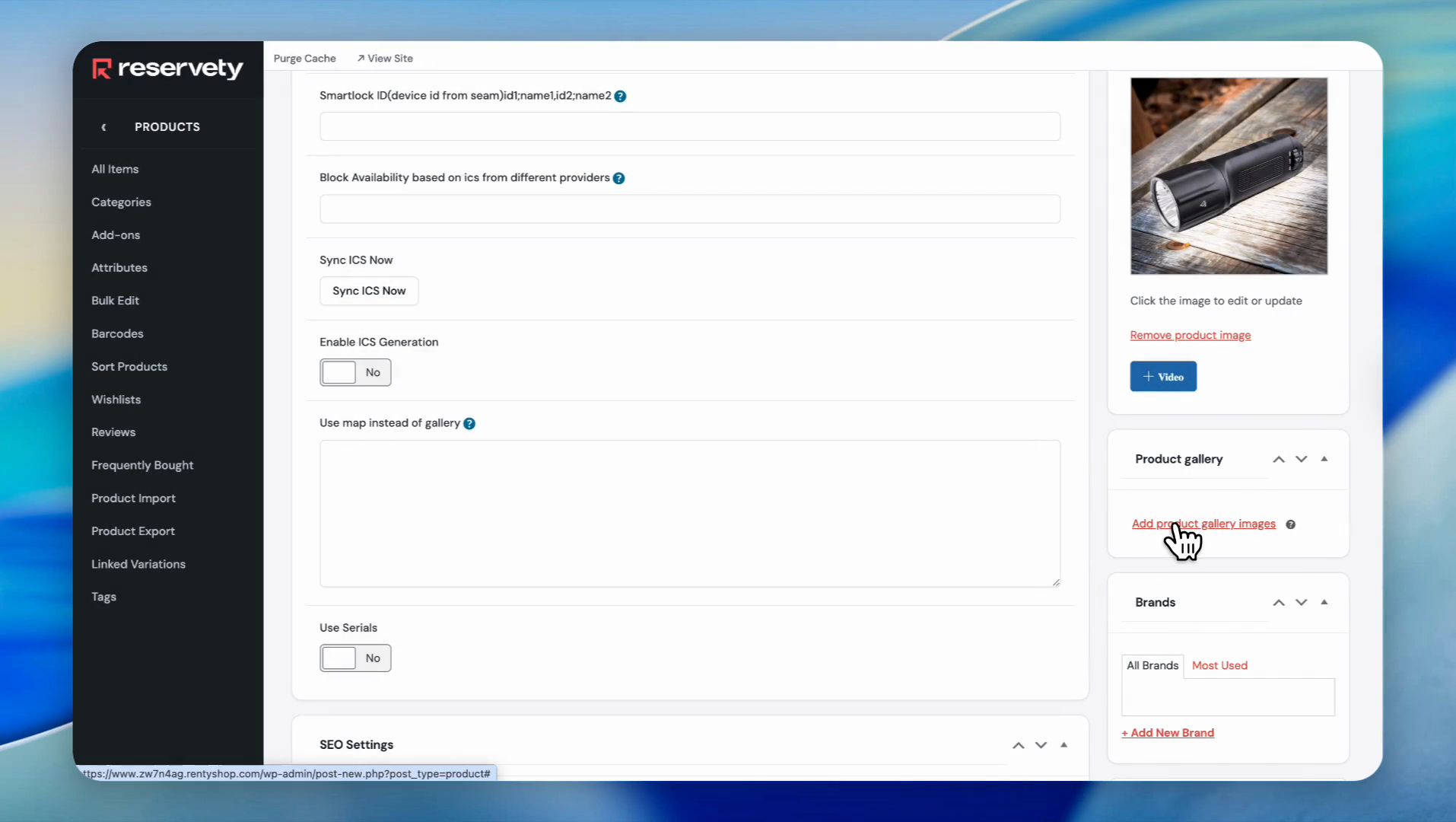1456x822 pixels.
Task: Click the Reservety logo
Action: click(x=167, y=68)
